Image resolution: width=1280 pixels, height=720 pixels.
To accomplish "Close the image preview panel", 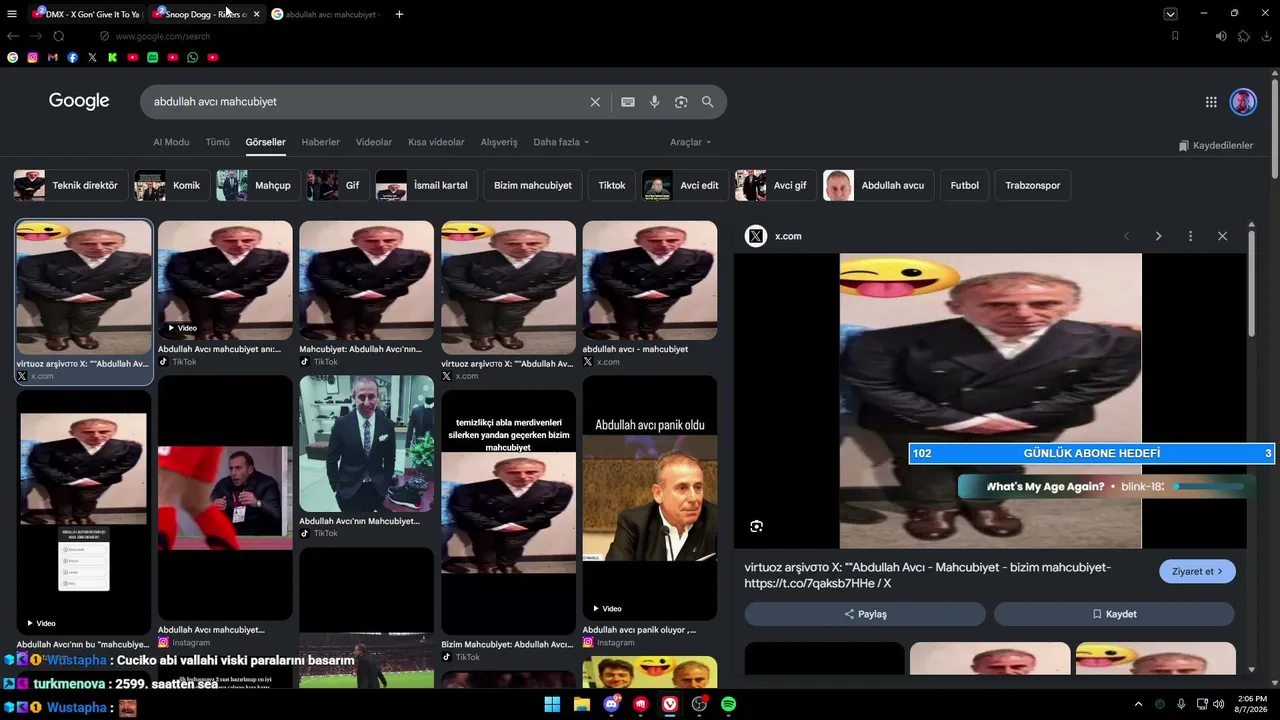I will pos(1222,236).
